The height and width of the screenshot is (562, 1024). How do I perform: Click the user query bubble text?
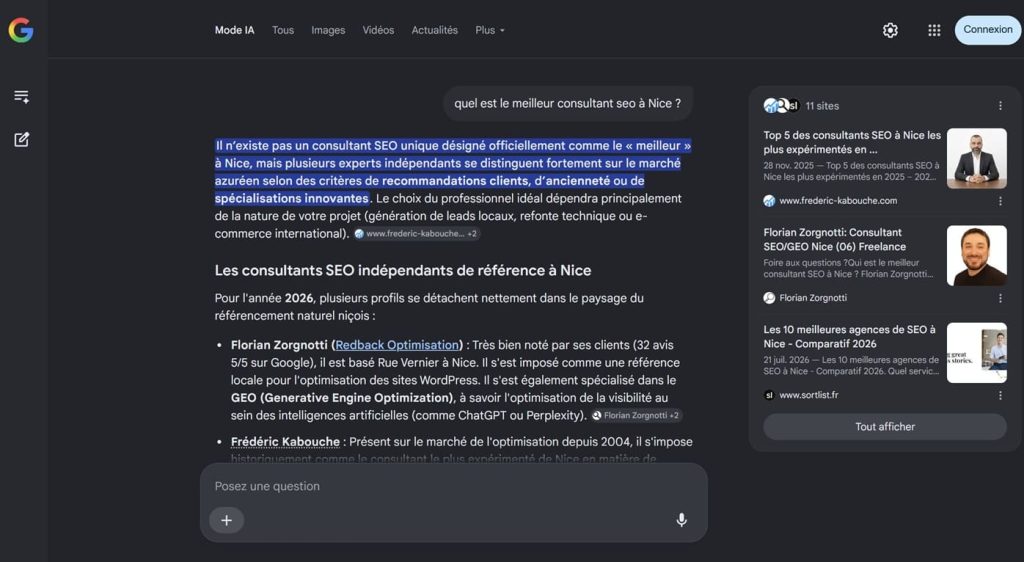[568, 103]
